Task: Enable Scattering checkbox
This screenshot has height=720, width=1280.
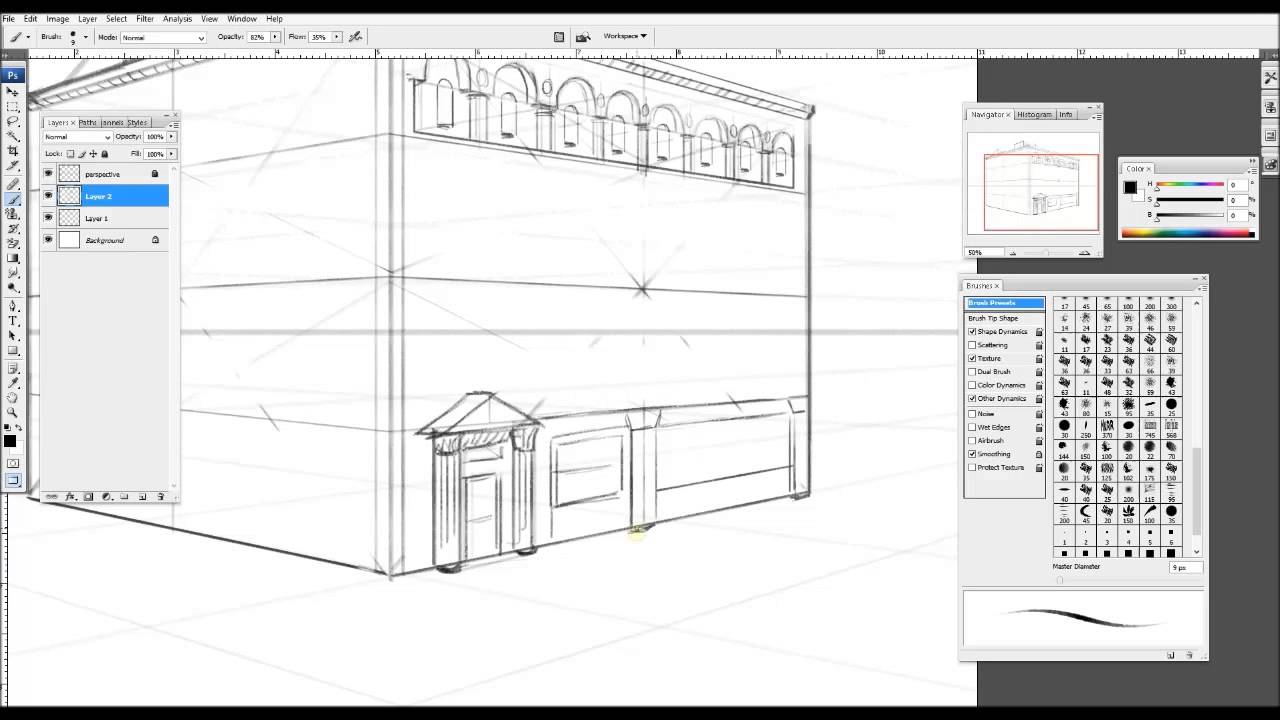Action: (972, 345)
